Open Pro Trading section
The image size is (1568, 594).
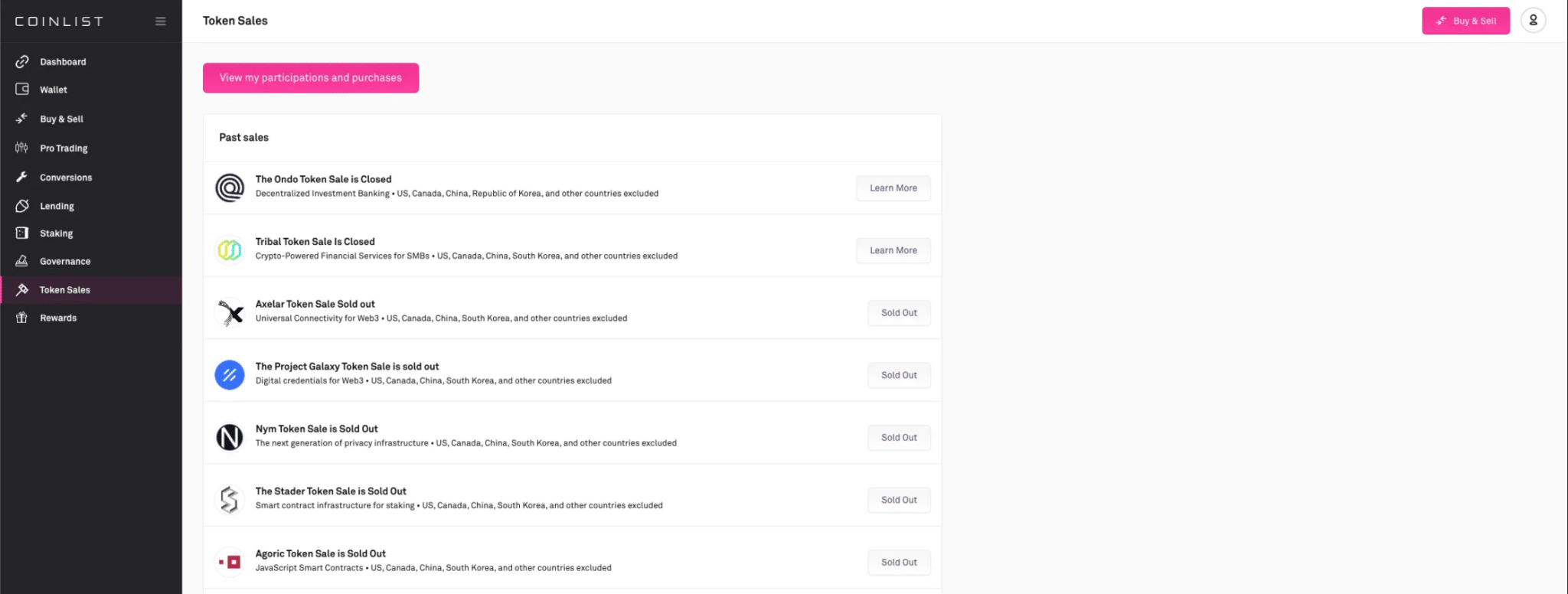64,148
